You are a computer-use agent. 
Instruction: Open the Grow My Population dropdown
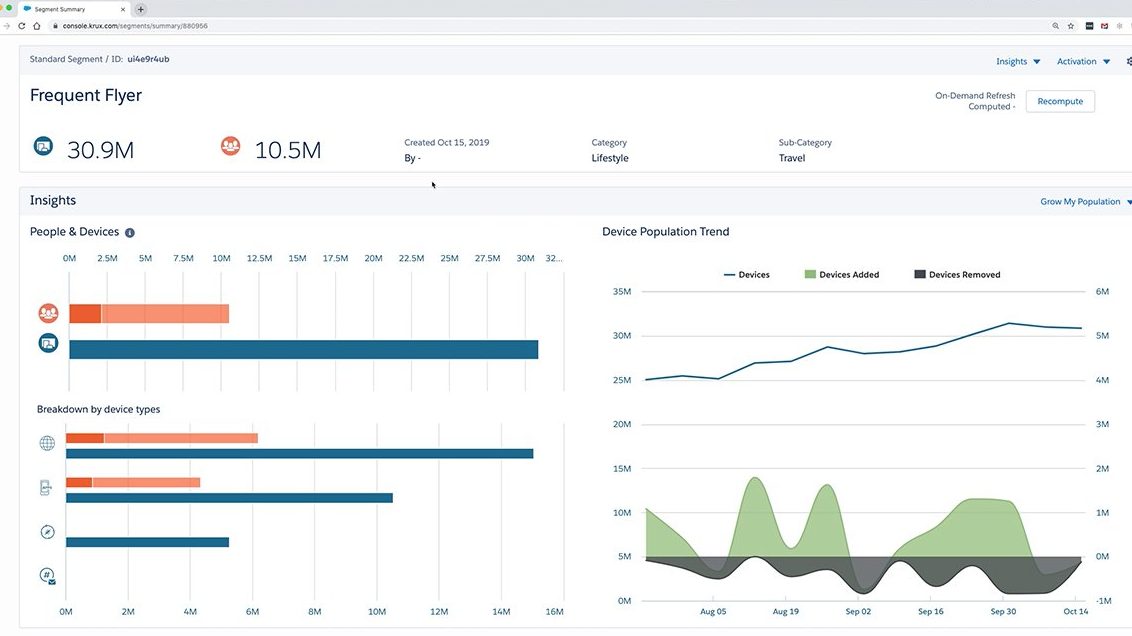point(1085,201)
